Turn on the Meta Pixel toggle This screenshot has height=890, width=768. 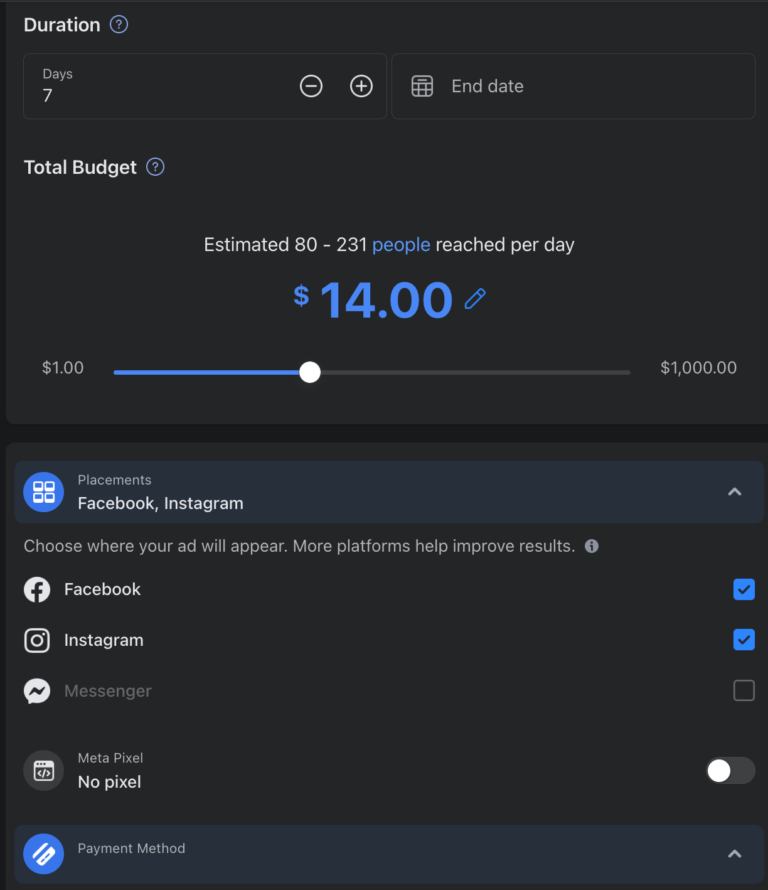pyautogui.click(x=730, y=770)
